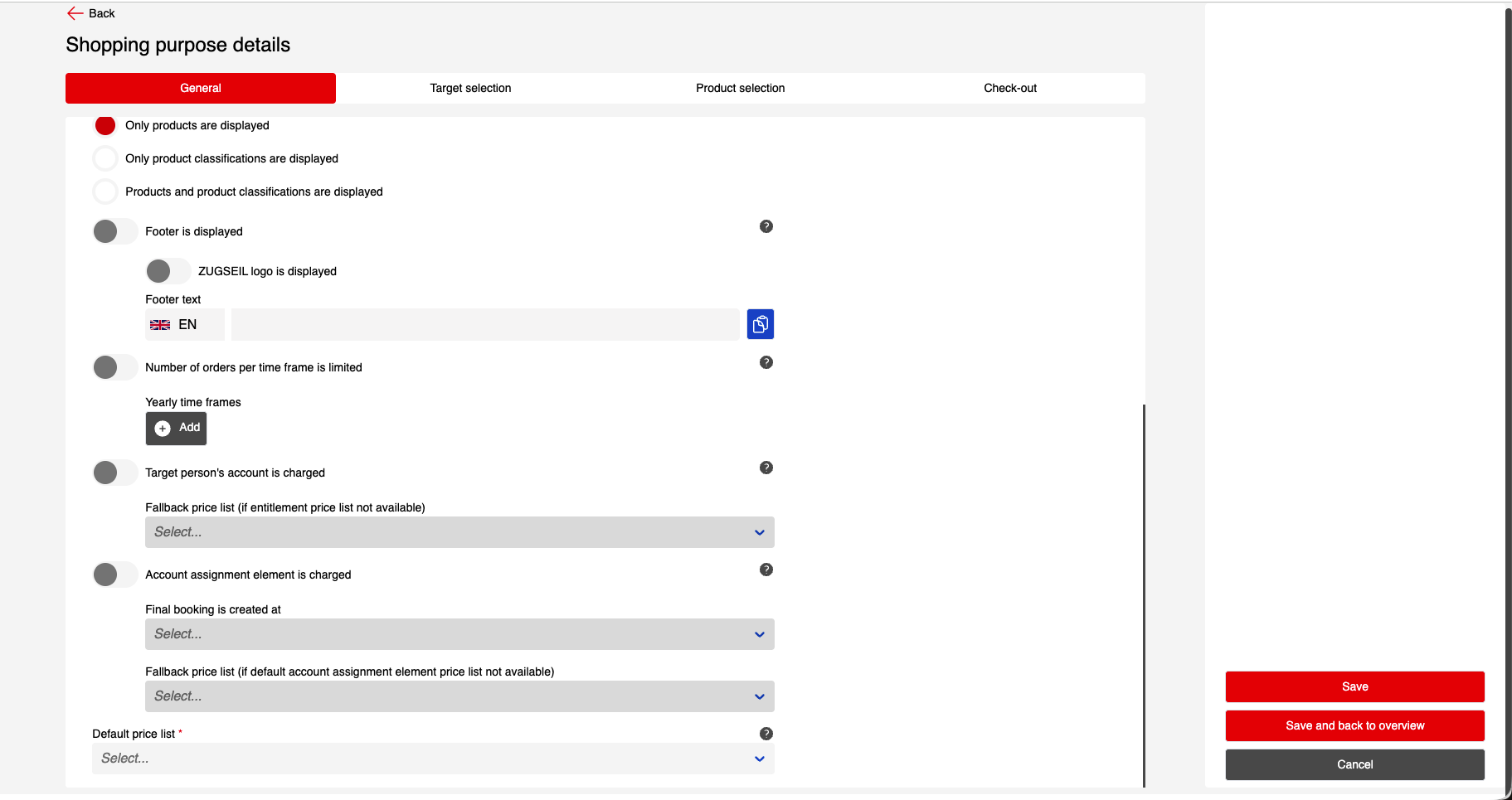
Task: Show help for order limit setting
Action: 766,363
